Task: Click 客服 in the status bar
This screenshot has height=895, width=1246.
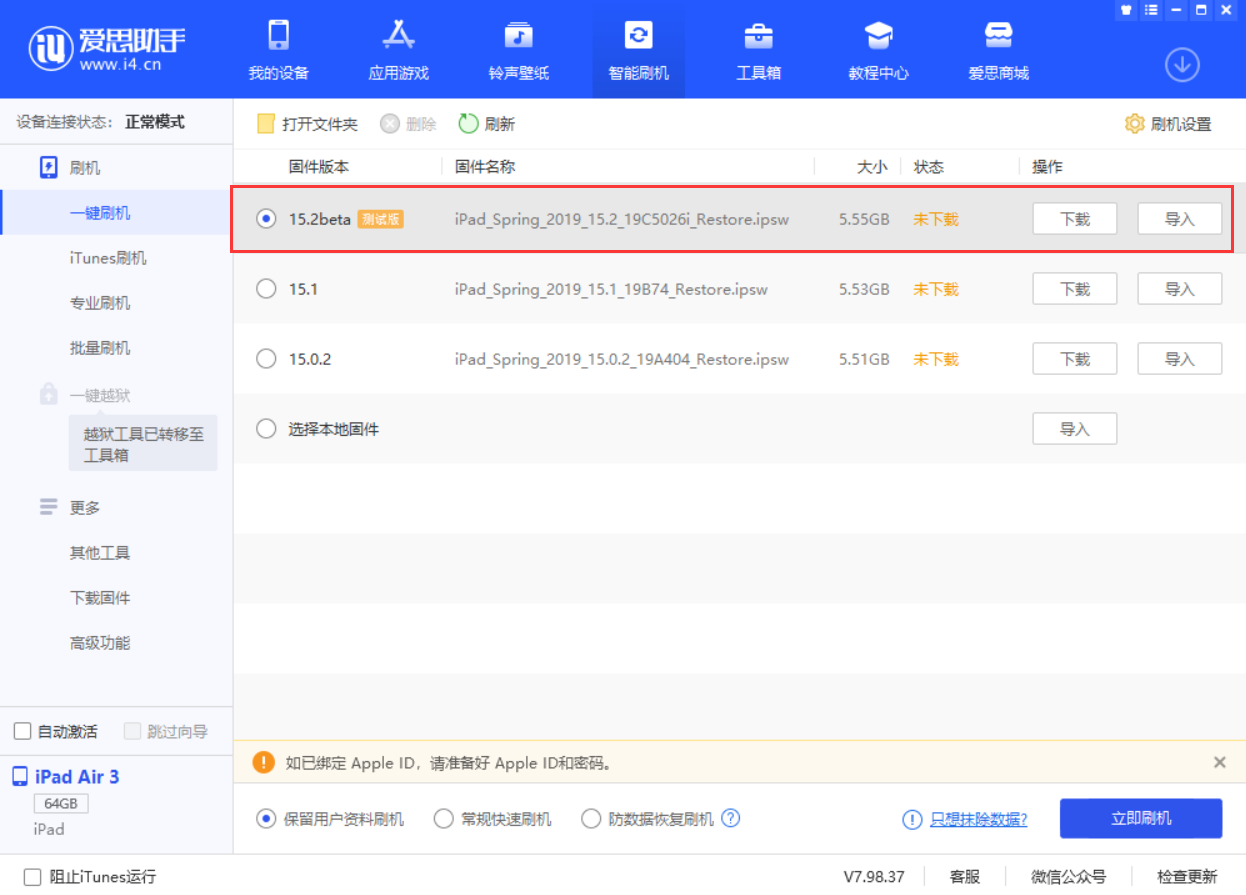Action: point(965,876)
